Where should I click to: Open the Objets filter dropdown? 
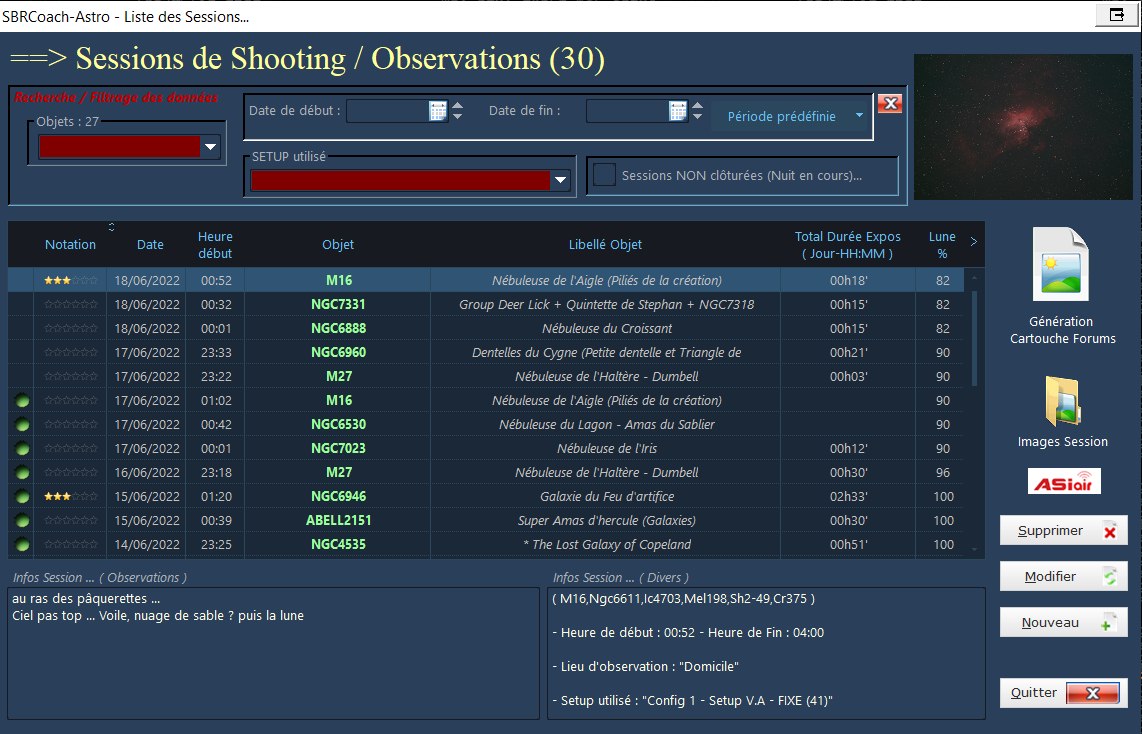click(x=210, y=146)
